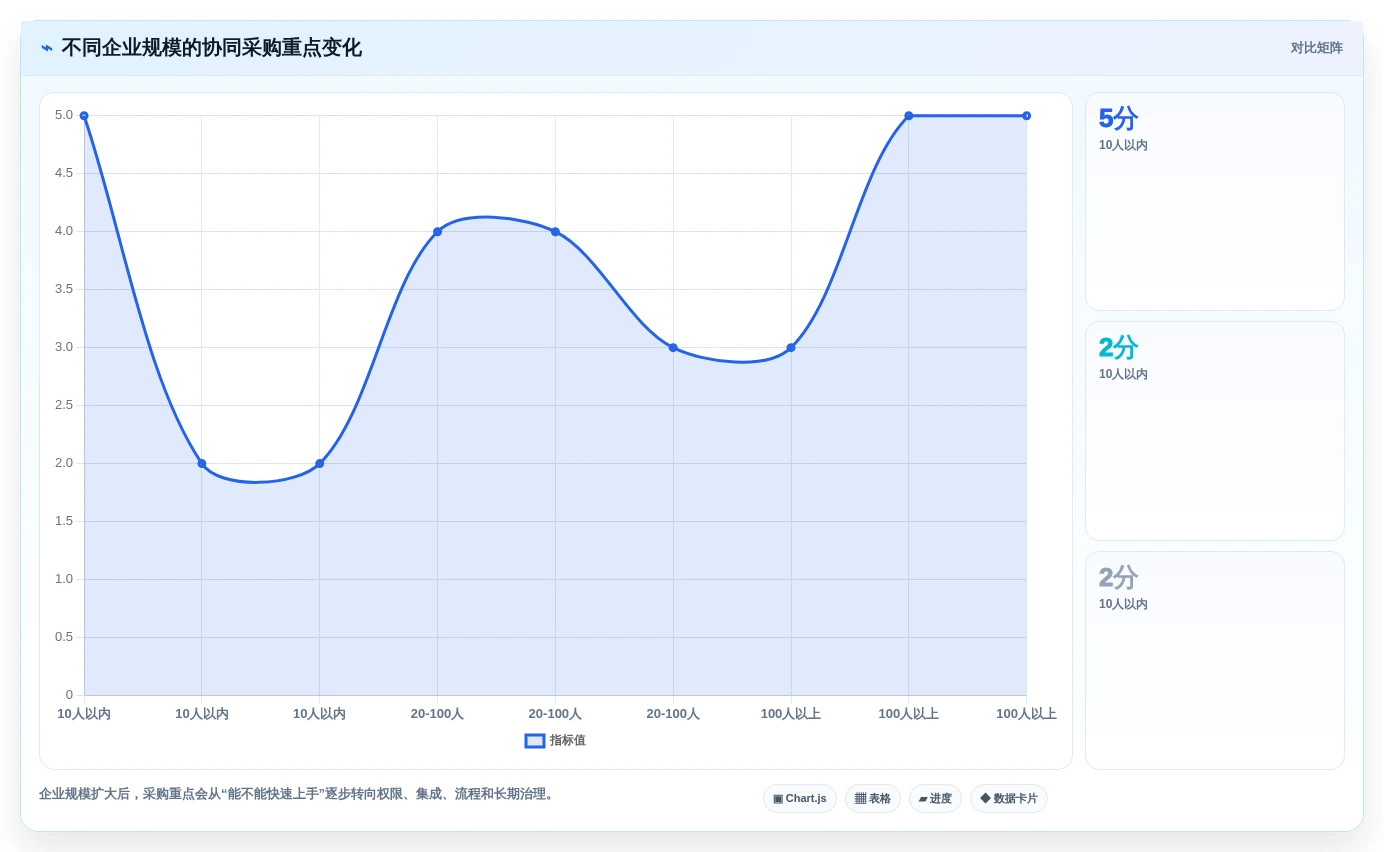Viewport: 1384px width, 852px height.
Task: Click the y-axis label 2.5
Action: coord(64,405)
